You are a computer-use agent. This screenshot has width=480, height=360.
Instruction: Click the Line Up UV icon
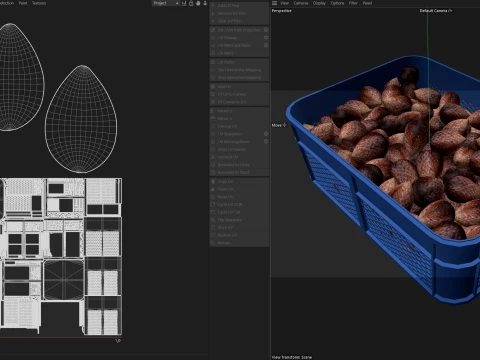pyautogui.click(x=213, y=126)
